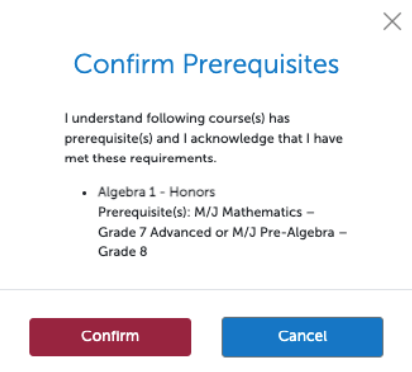Image resolution: width=412 pixels, height=372 pixels.
Task: Click 'met these requirements.' sentence ending
Action: coord(140,158)
